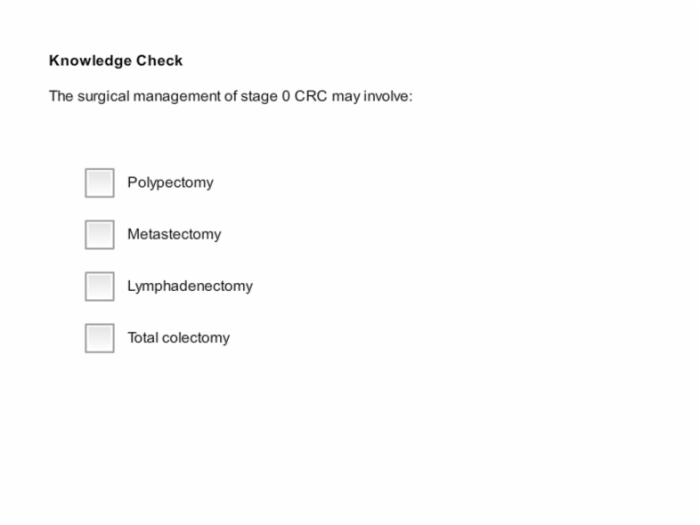Image resolution: width=700 pixels, height=525 pixels.
Task: Click the word of in the question
Action: pos(231,96)
